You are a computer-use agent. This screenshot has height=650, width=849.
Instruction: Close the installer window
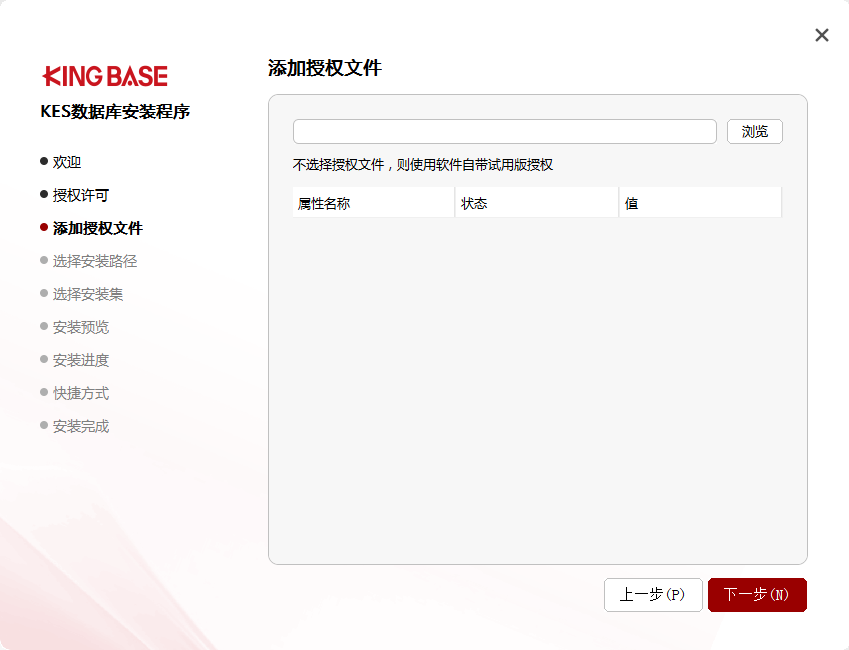(821, 35)
